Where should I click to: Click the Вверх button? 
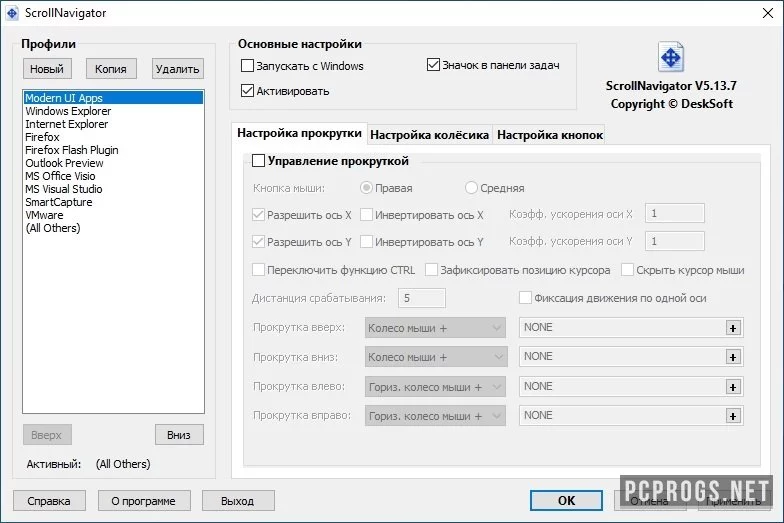point(47,434)
